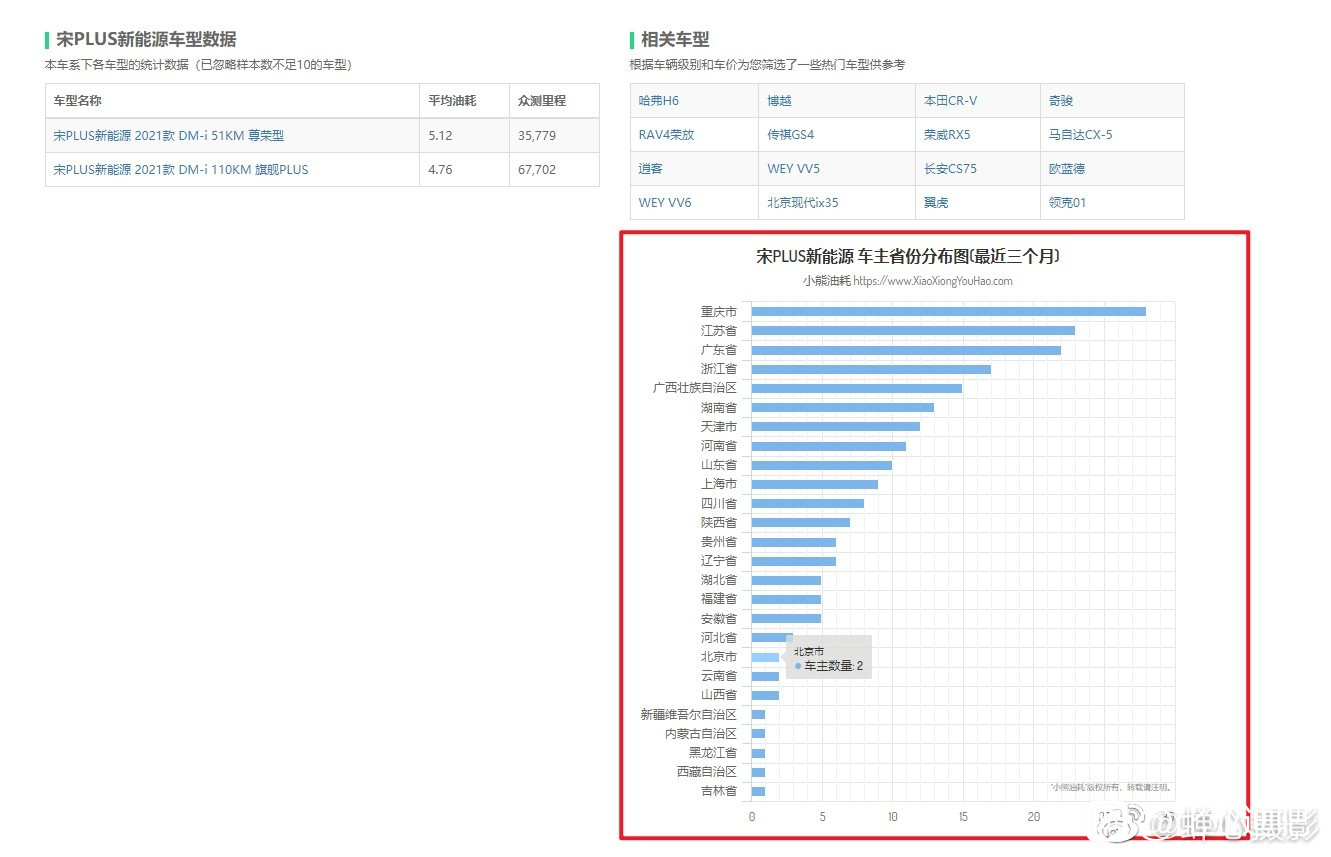This screenshot has height=857, width=1331.
Task: Click the 云南省 bar in the chart
Action: pyautogui.click(x=765, y=676)
